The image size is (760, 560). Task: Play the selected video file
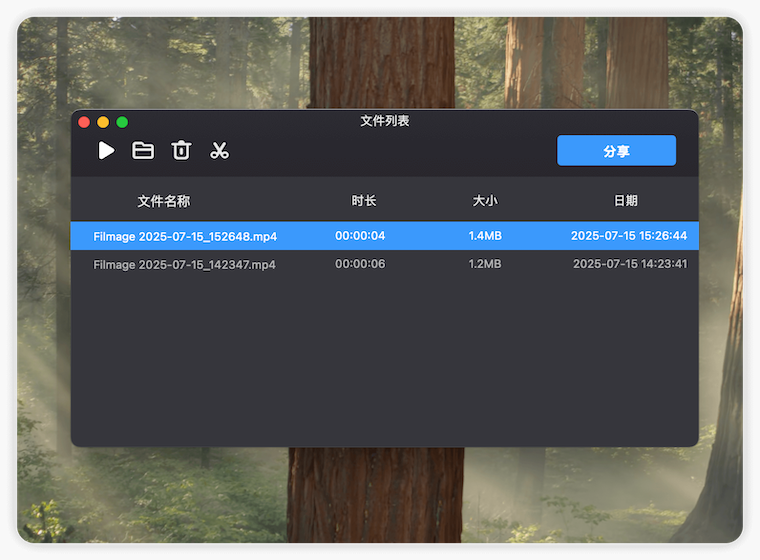point(106,151)
